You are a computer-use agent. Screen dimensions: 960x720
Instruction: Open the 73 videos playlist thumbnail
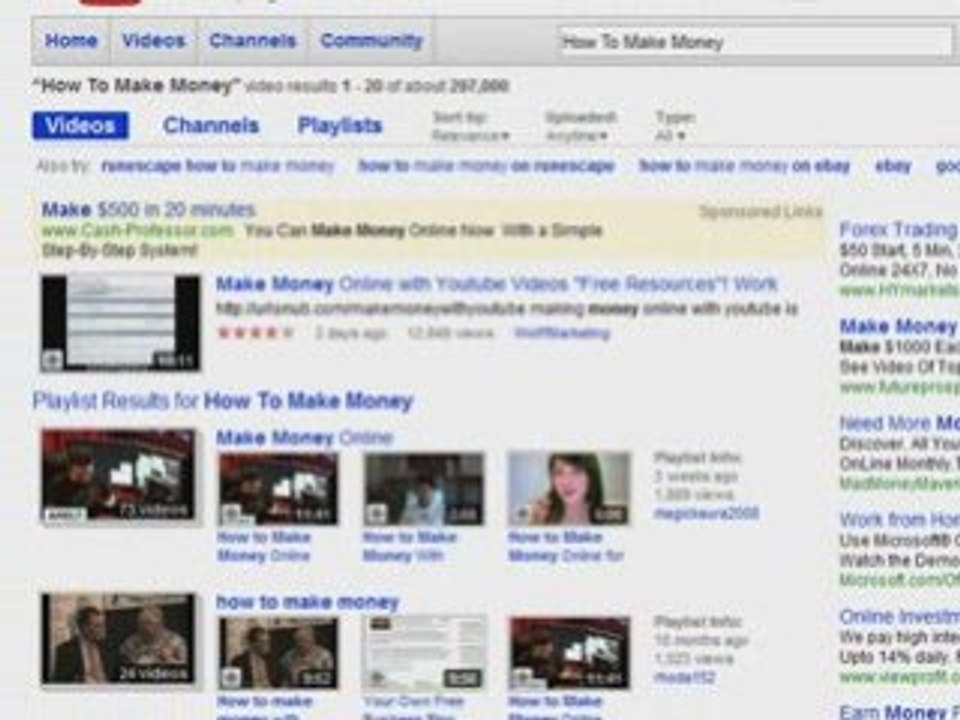click(119, 477)
